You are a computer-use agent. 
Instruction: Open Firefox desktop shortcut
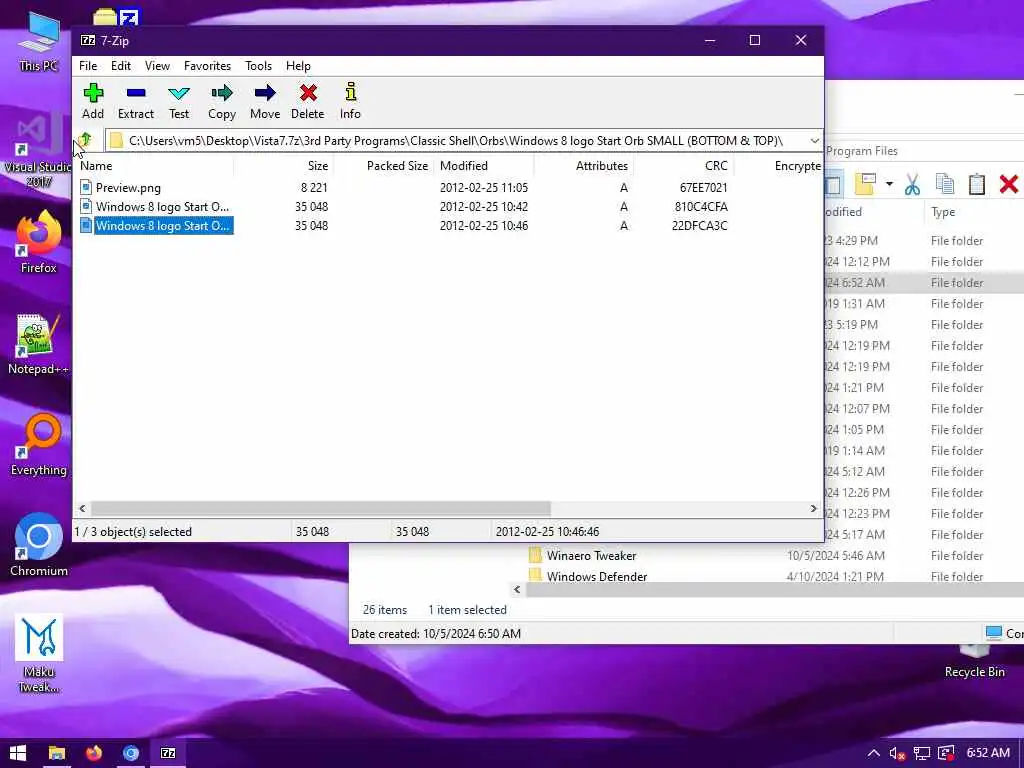coord(39,242)
